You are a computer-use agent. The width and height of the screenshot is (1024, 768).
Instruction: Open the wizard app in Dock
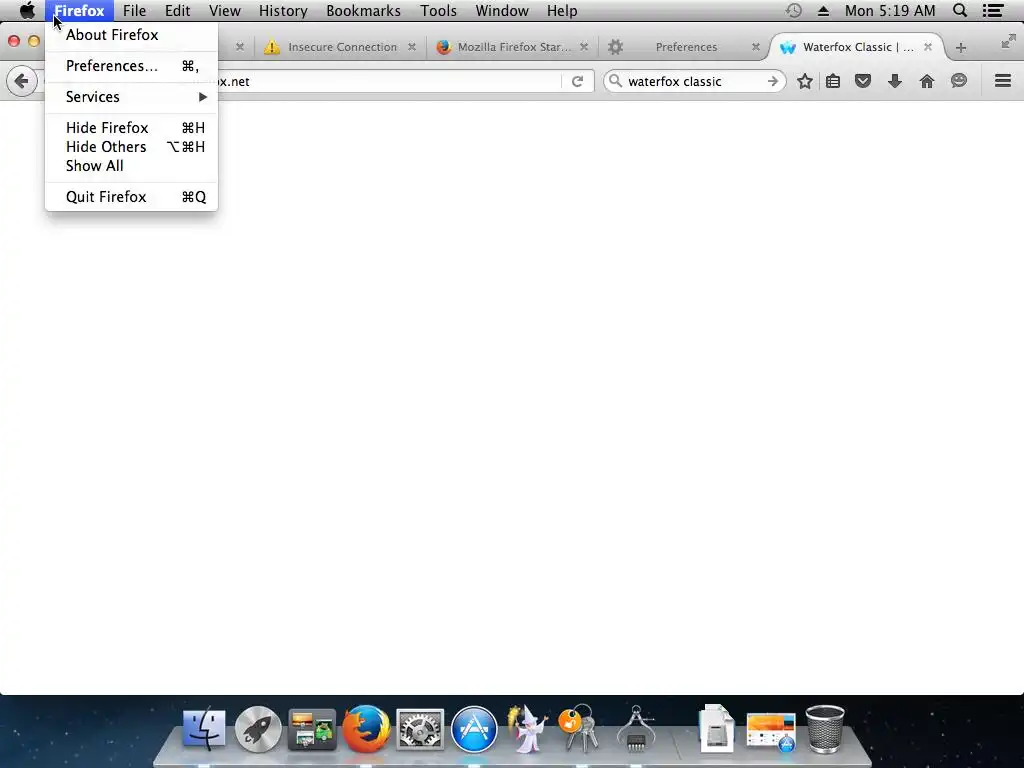pyautogui.click(x=528, y=729)
